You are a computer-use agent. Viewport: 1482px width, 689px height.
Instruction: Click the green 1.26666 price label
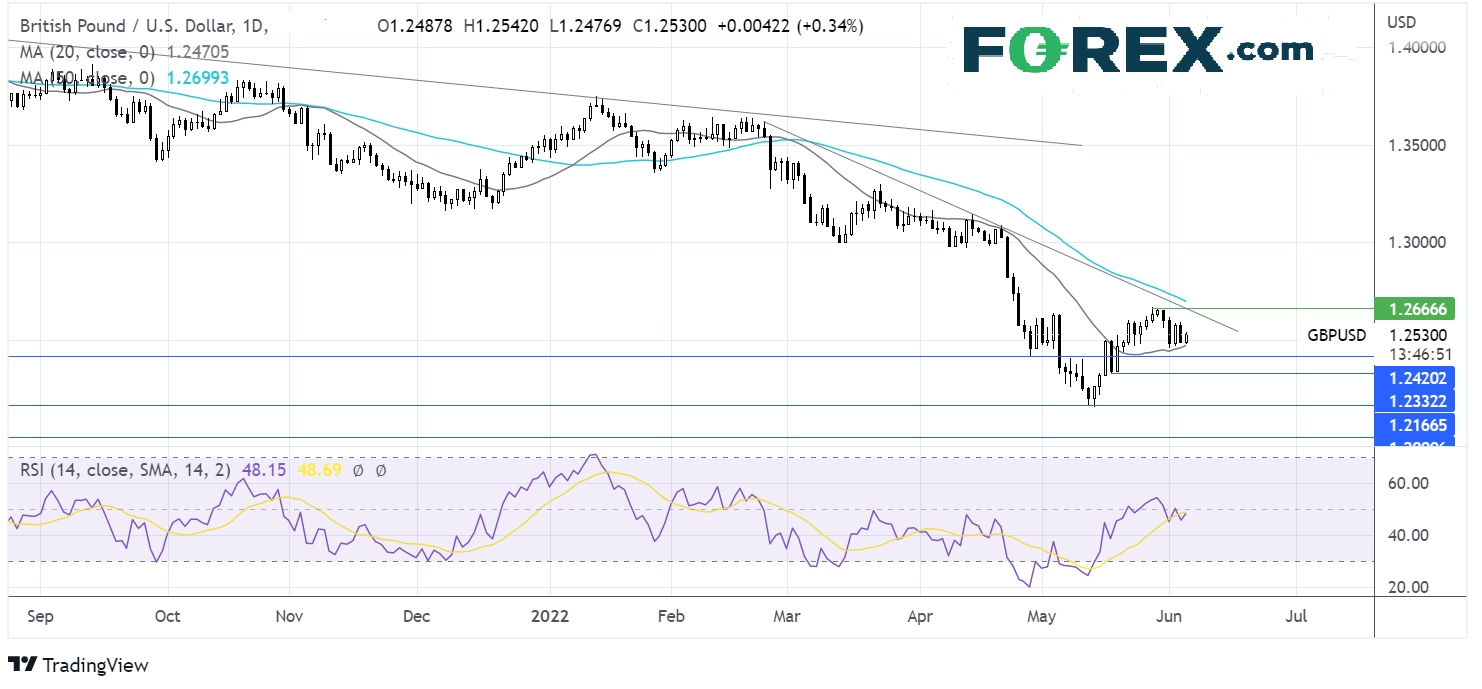[x=1418, y=310]
